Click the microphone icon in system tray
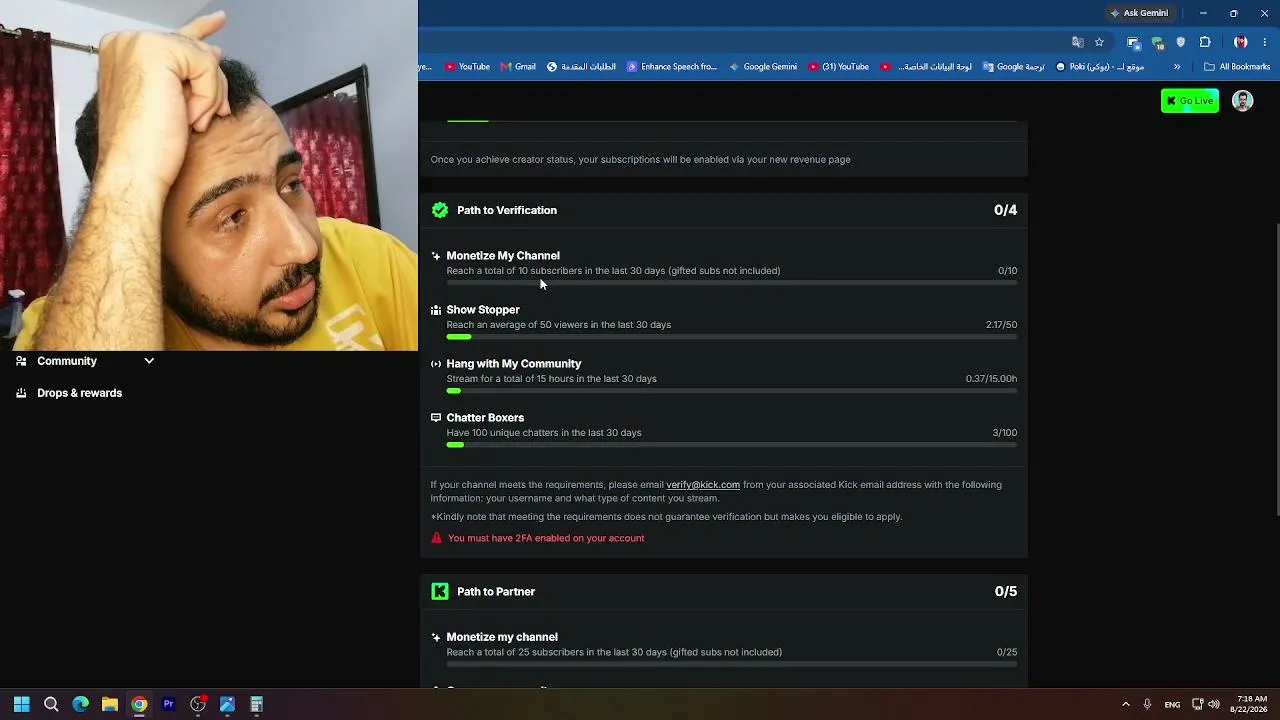 pos(1147,704)
